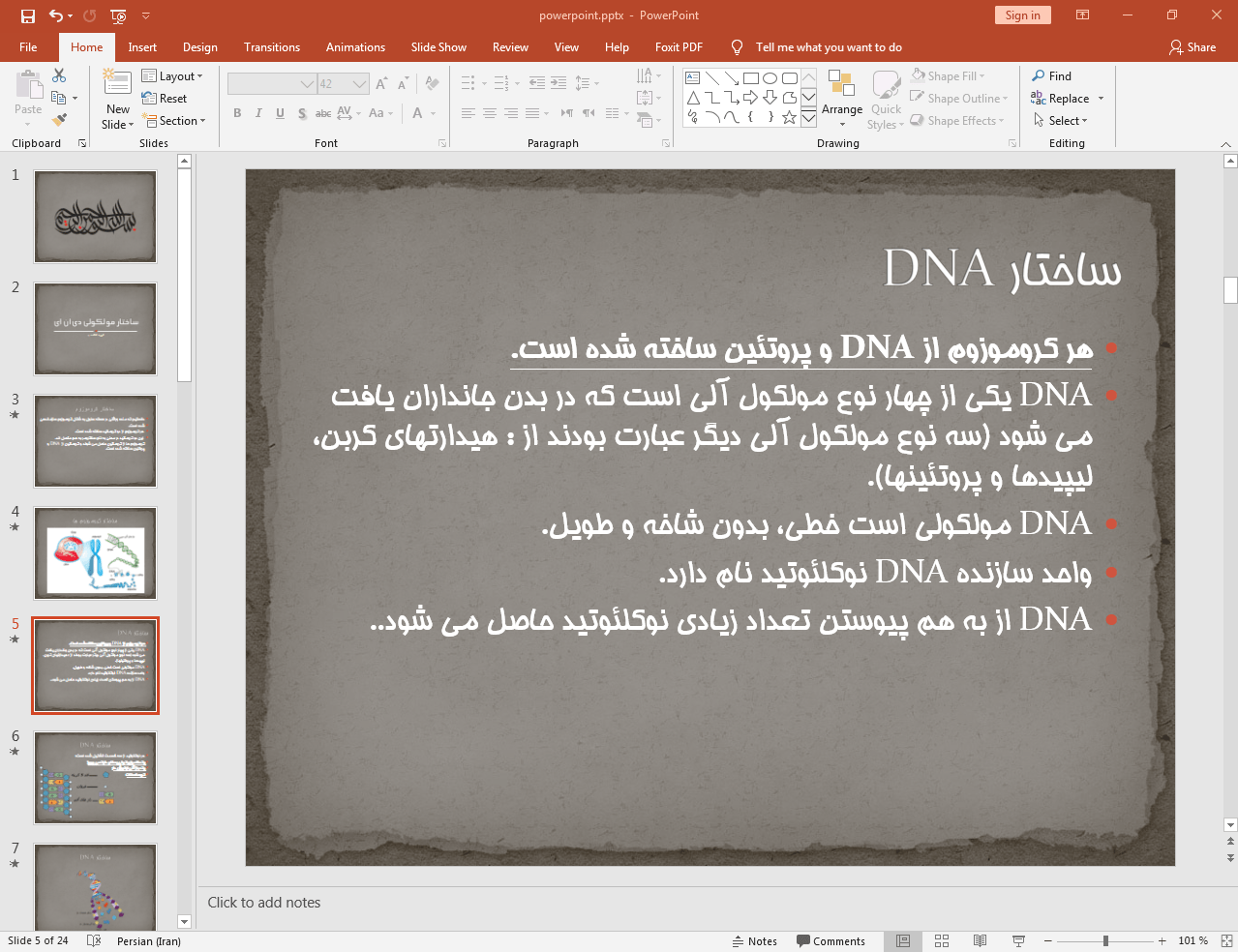Click the Save icon in quick access toolbar
The image size is (1238, 952).
pyautogui.click(x=27, y=15)
